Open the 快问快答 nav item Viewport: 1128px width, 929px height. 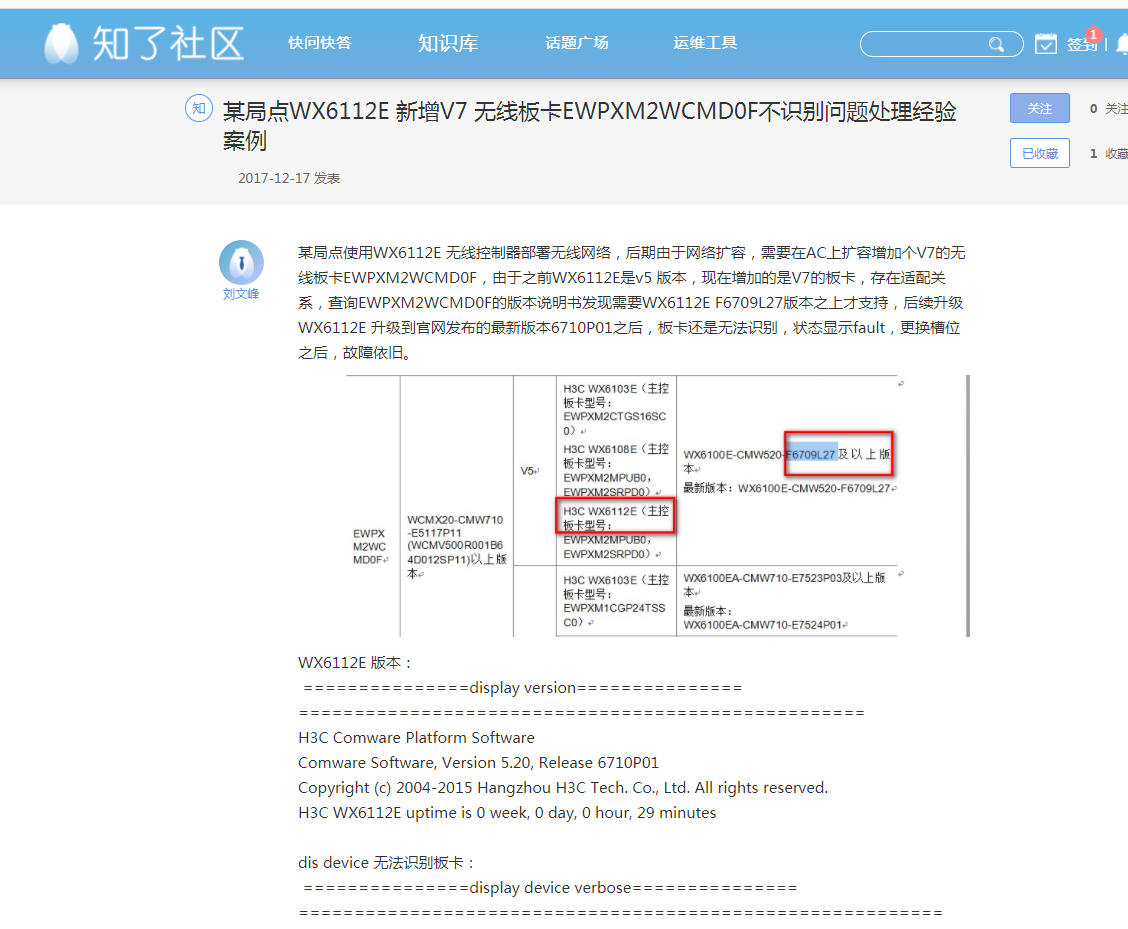point(320,43)
